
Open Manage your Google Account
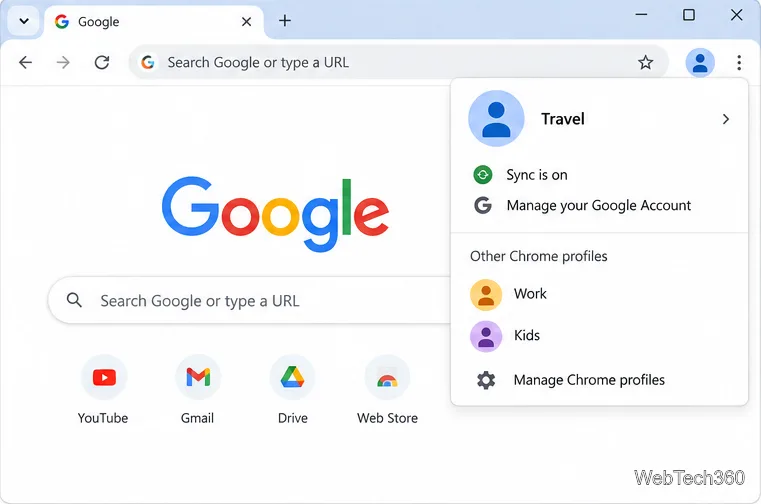(598, 205)
